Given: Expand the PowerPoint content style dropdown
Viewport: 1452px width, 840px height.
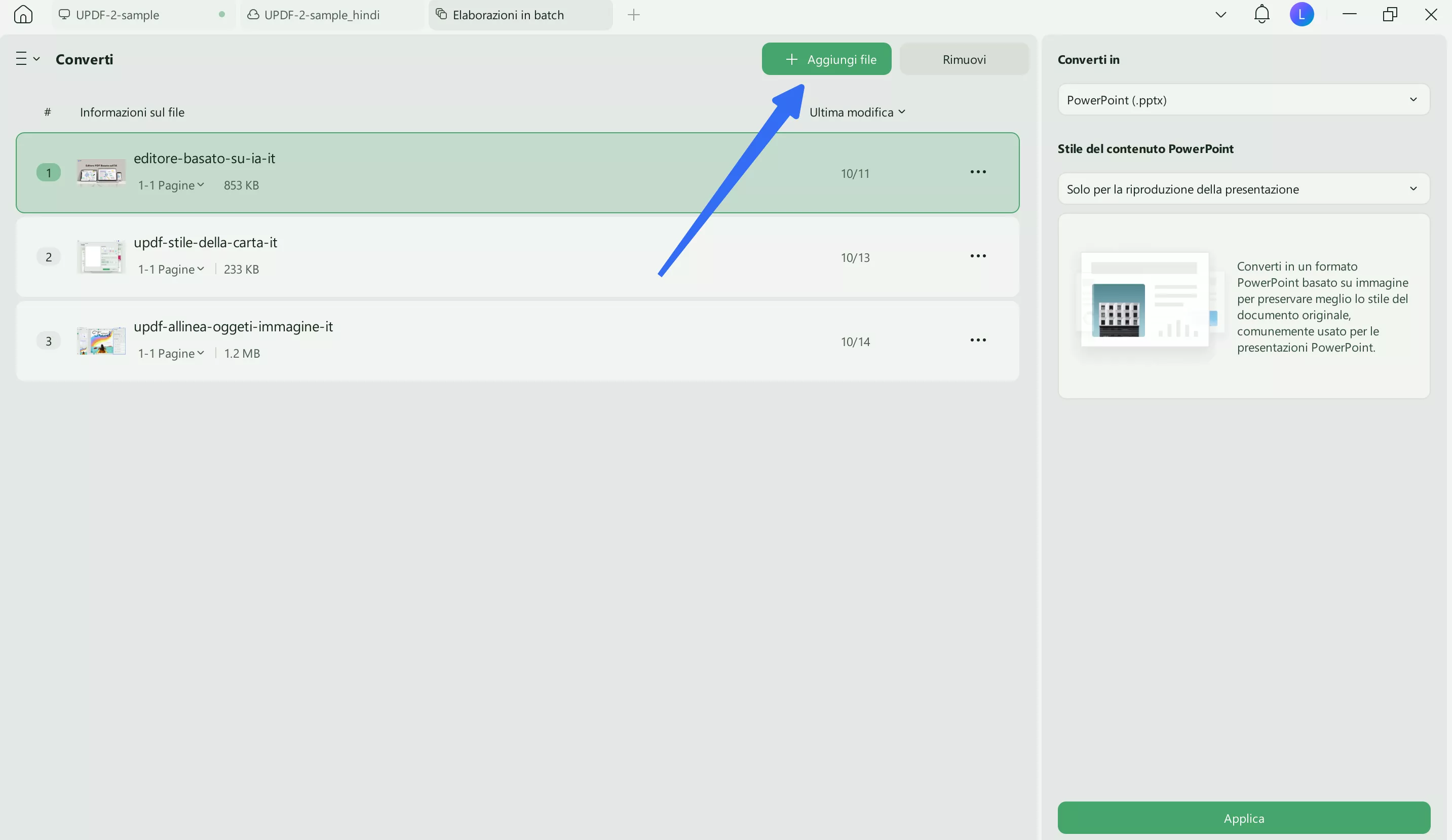Looking at the screenshot, I should click(x=1243, y=189).
